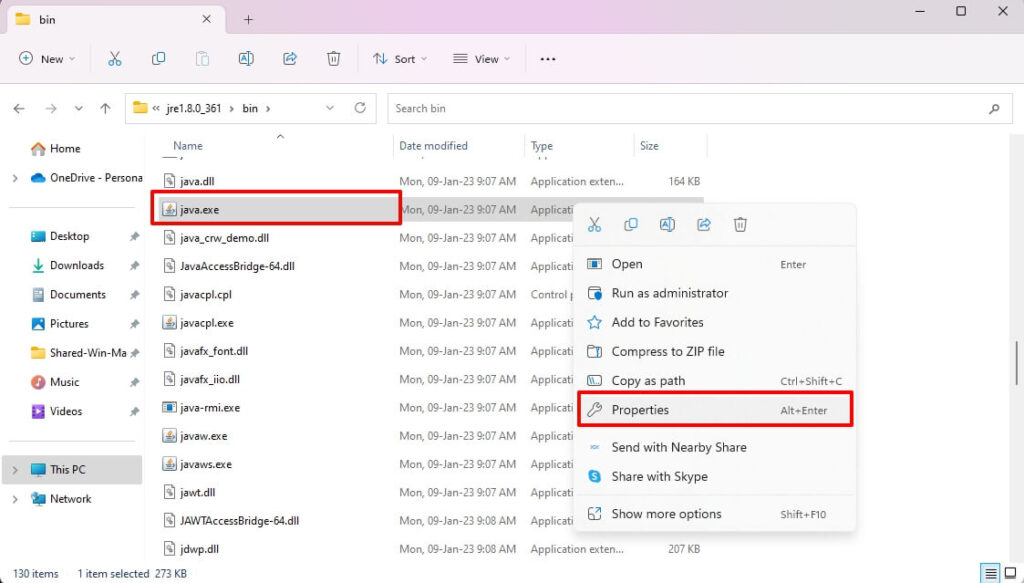Click the search magnifier icon
The height and width of the screenshot is (583, 1024).
993,109
